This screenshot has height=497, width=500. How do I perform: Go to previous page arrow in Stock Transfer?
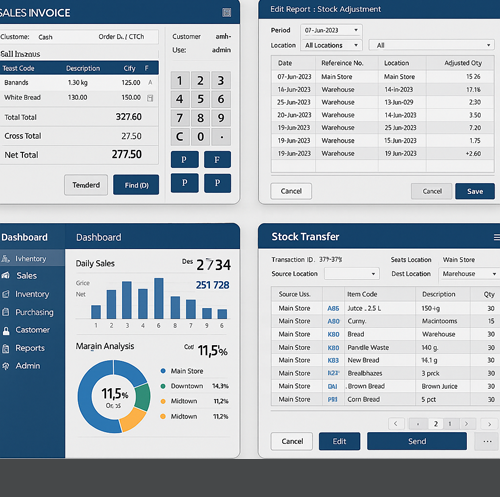396,424
